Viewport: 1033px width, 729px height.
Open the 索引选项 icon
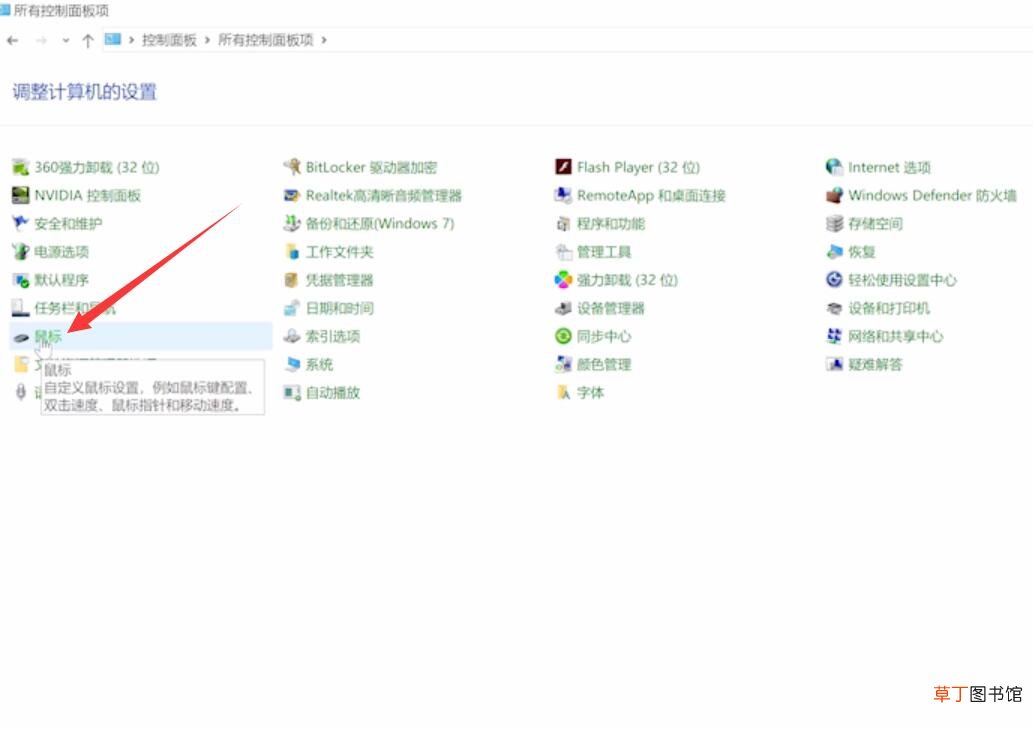tap(292, 337)
